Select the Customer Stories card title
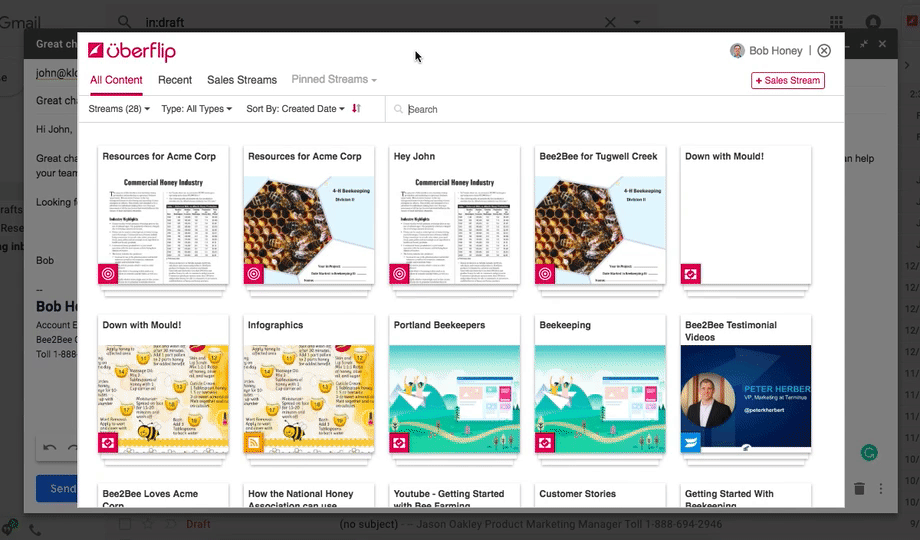The width and height of the screenshot is (920, 540). [577, 494]
